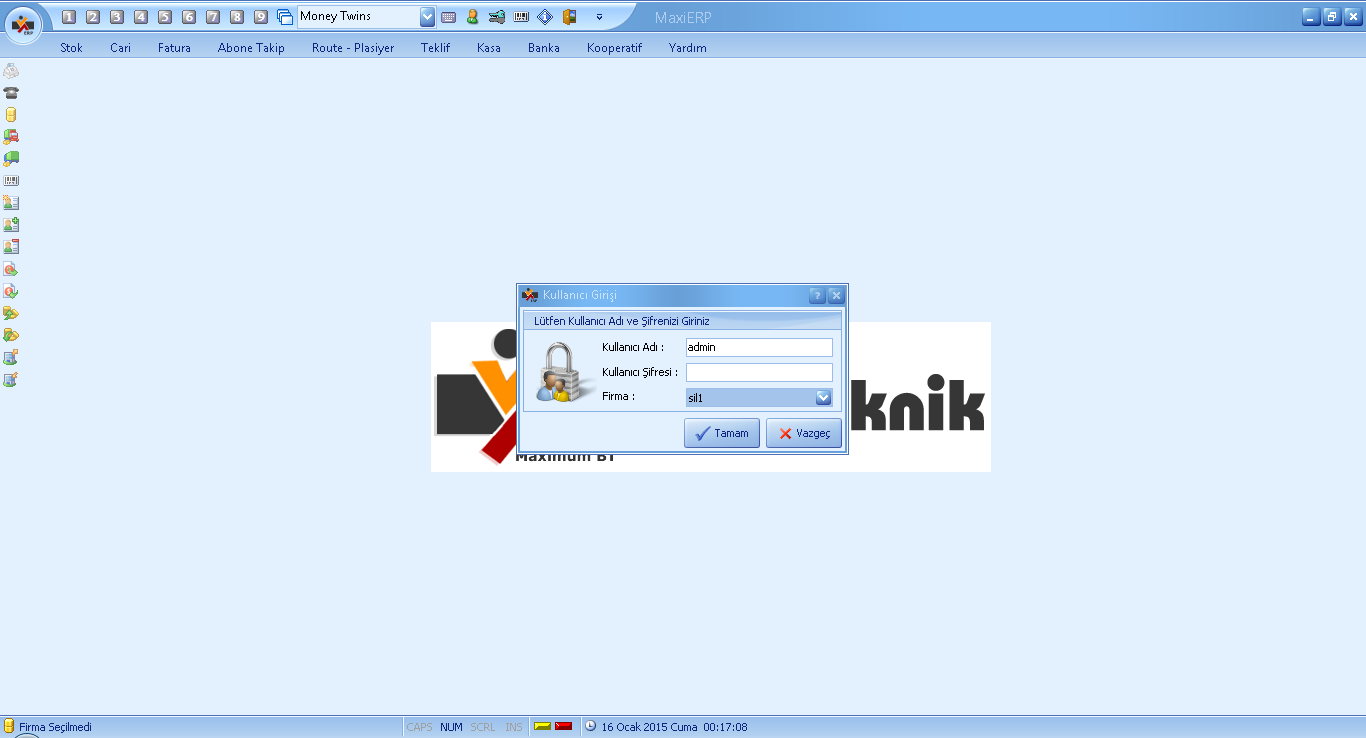Expand the quick-access toolbar customize arrow
The width and height of the screenshot is (1366, 738).
599,17
